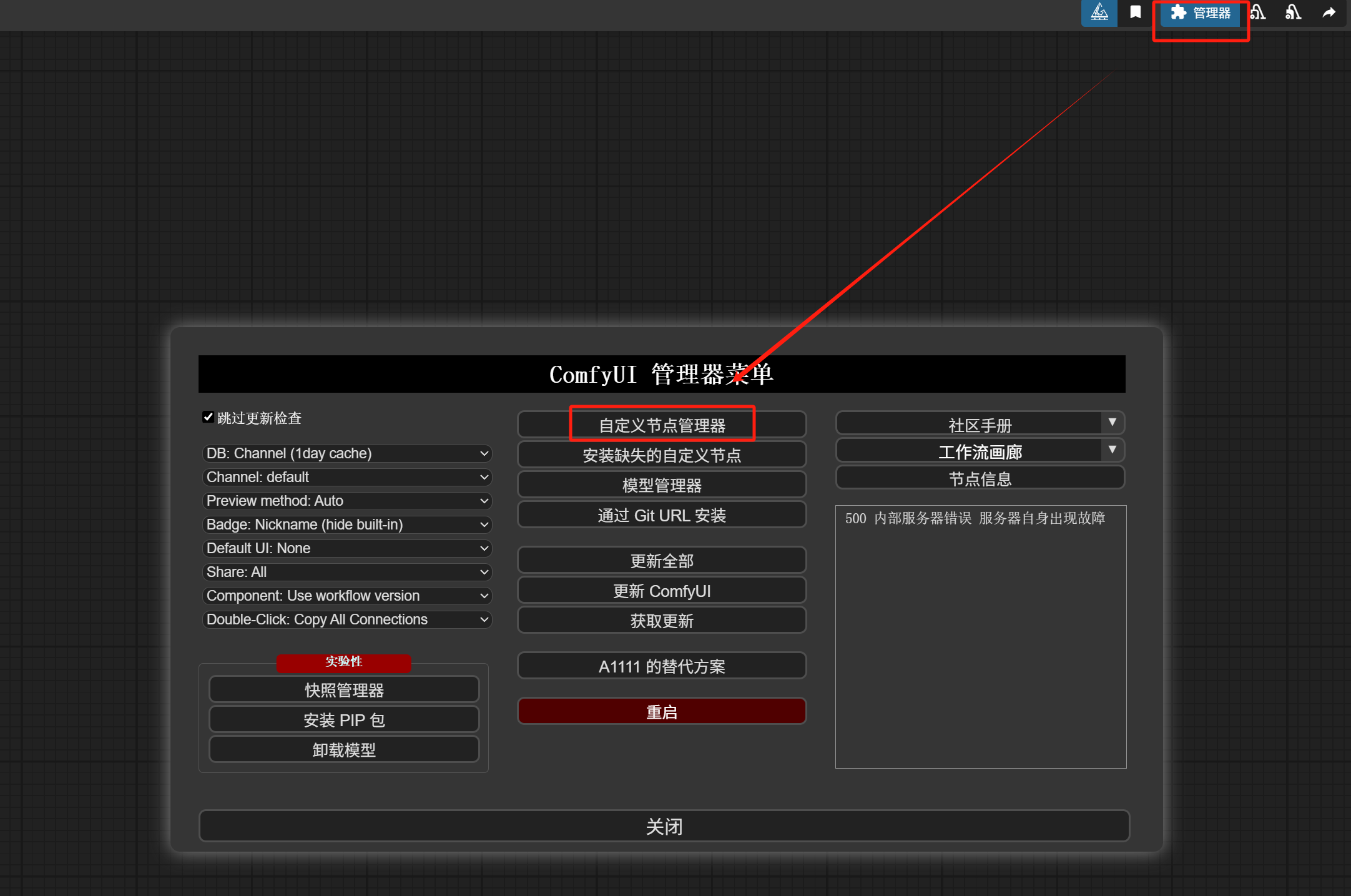Image resolution: width=1351 pixels, height=896 pixels.
Task: Expand the 工作流画廊 dropdown arrow
Action: pyautogui.click(x=1112, y=450)
